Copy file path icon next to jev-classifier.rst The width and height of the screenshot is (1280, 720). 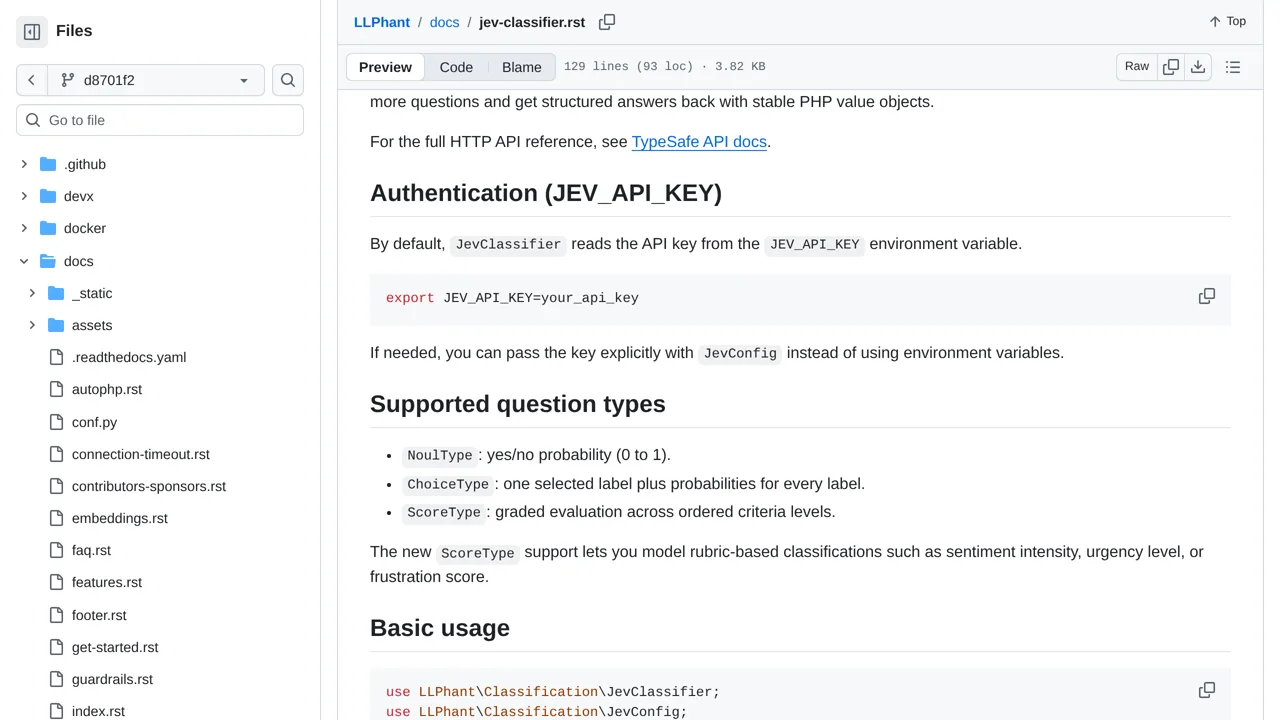click(x=607, y=22)
